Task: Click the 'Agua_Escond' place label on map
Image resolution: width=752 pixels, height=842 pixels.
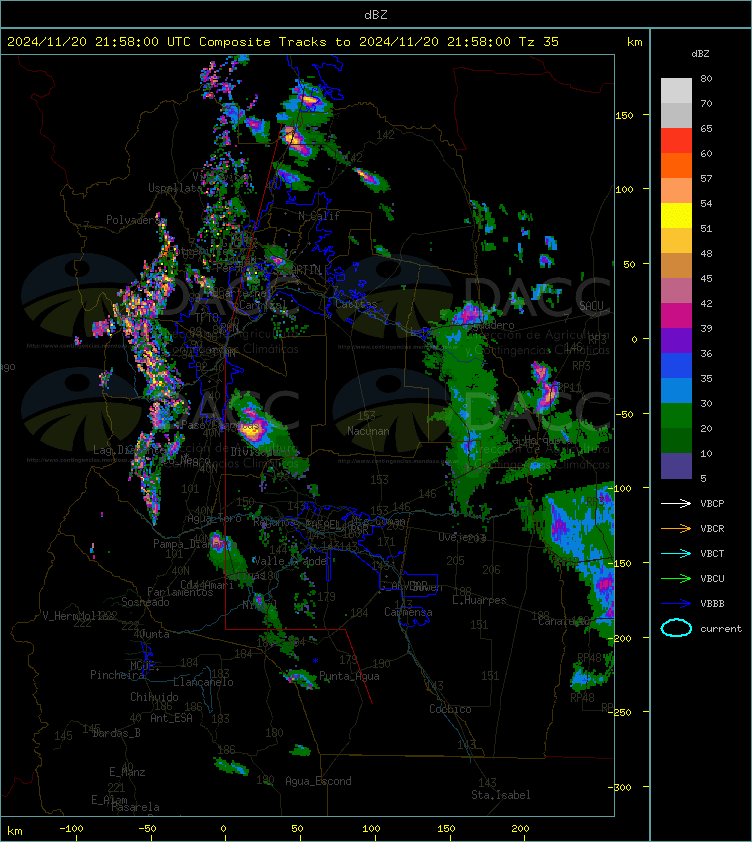Action: 318,781
